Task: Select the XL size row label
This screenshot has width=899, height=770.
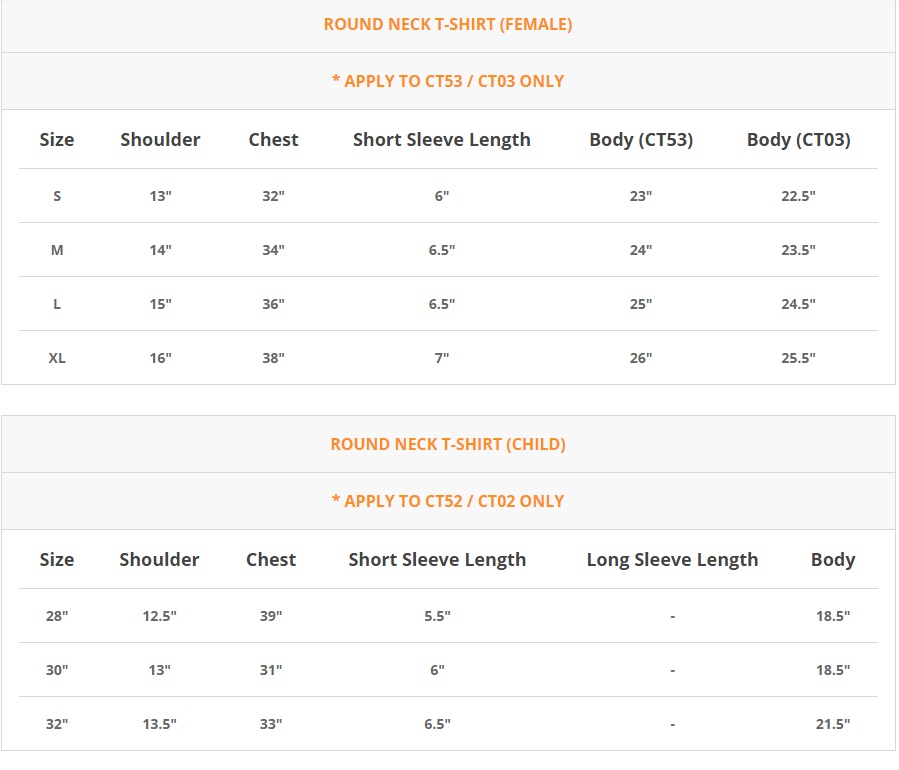Action: pos(57,358)
